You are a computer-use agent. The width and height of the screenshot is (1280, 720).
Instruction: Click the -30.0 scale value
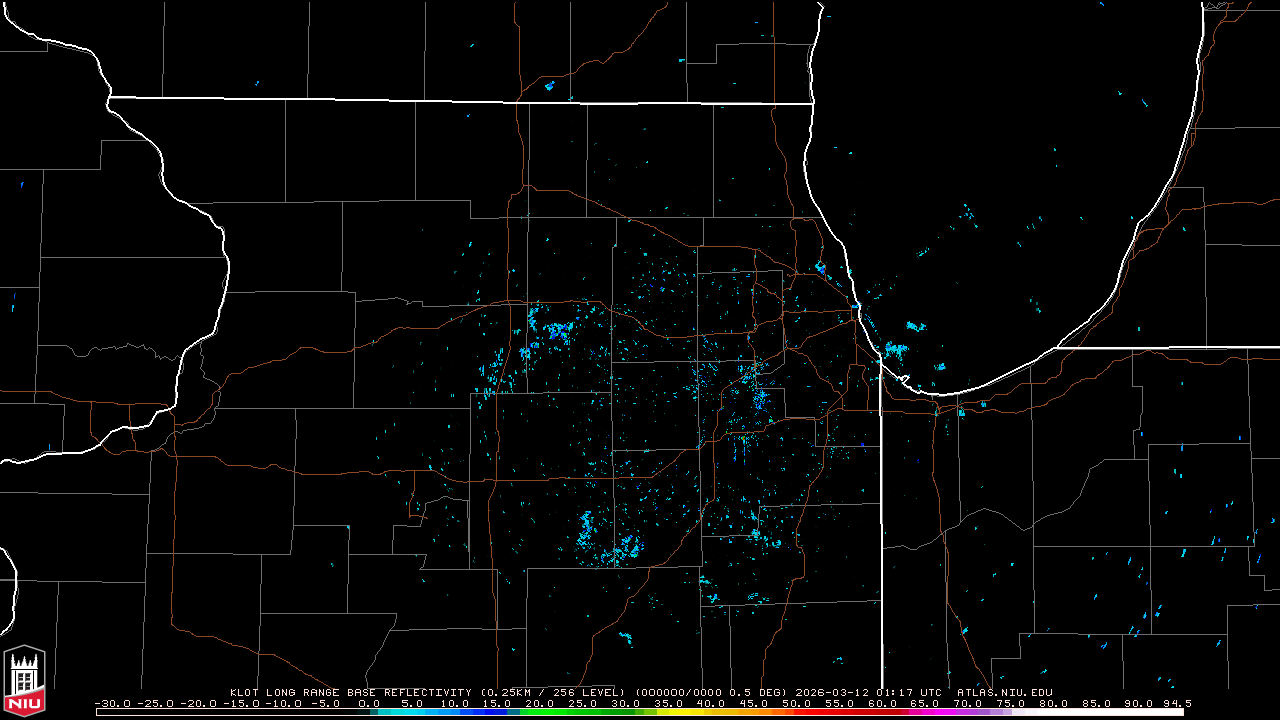tap(113, 703)
